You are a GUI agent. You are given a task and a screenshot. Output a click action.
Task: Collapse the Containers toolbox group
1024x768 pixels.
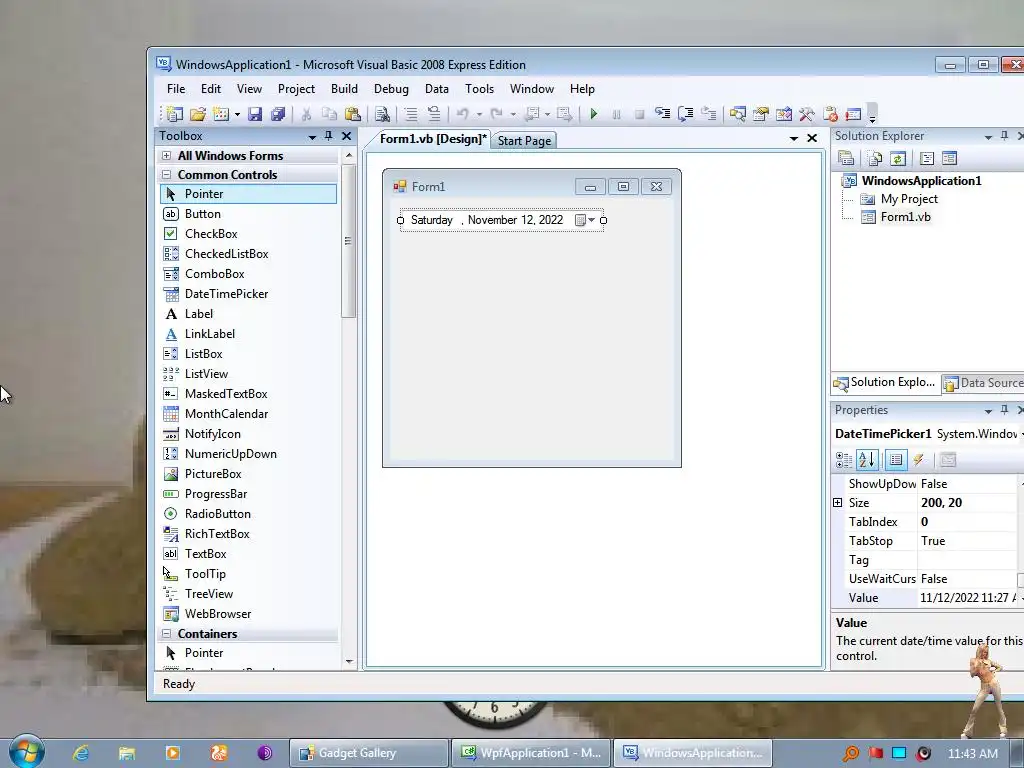coord(167,633)
